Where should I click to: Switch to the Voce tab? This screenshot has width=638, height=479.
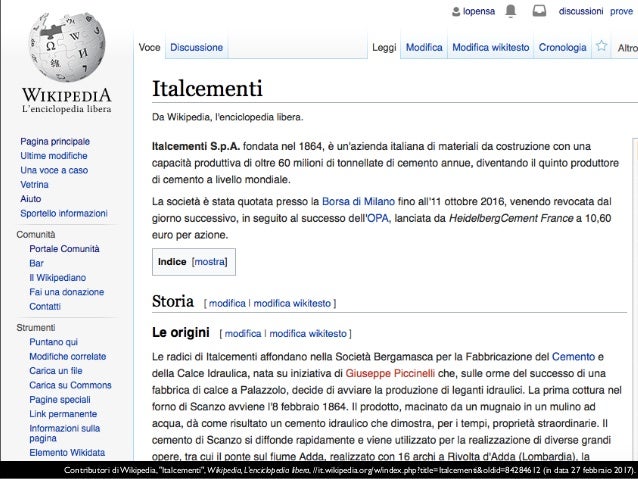click(149, 47)
